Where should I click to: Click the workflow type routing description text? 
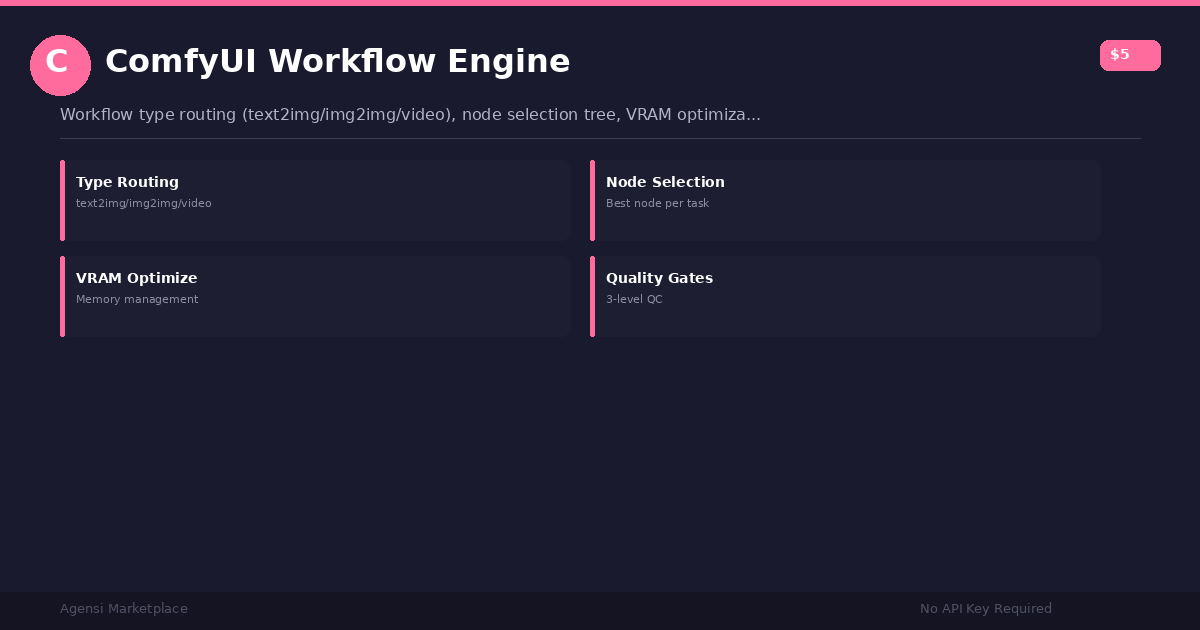[x=410, y=115]
